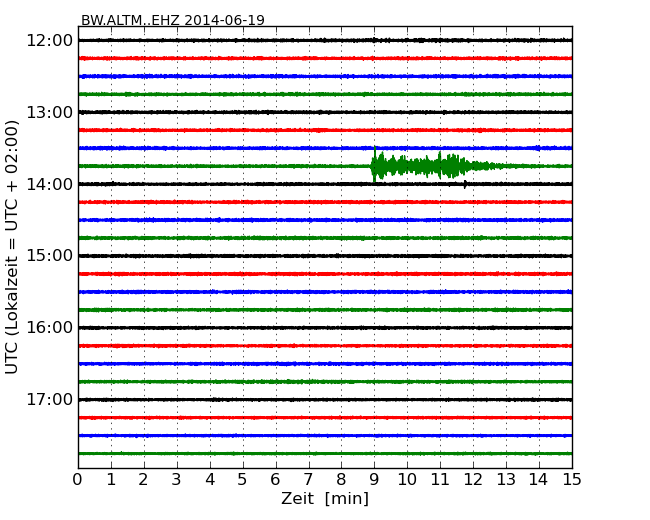Click x-axis tick label 15
The height and width of the screenshot is (520, 650).
coord(572,480)
